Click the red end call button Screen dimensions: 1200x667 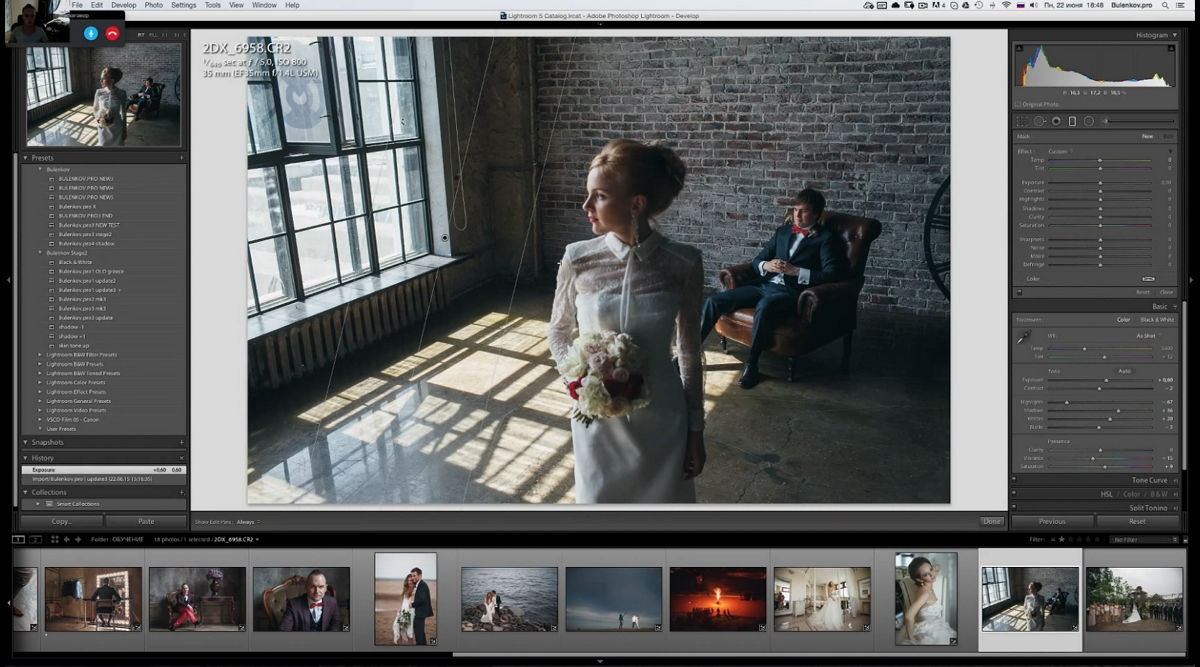point(112,33)
